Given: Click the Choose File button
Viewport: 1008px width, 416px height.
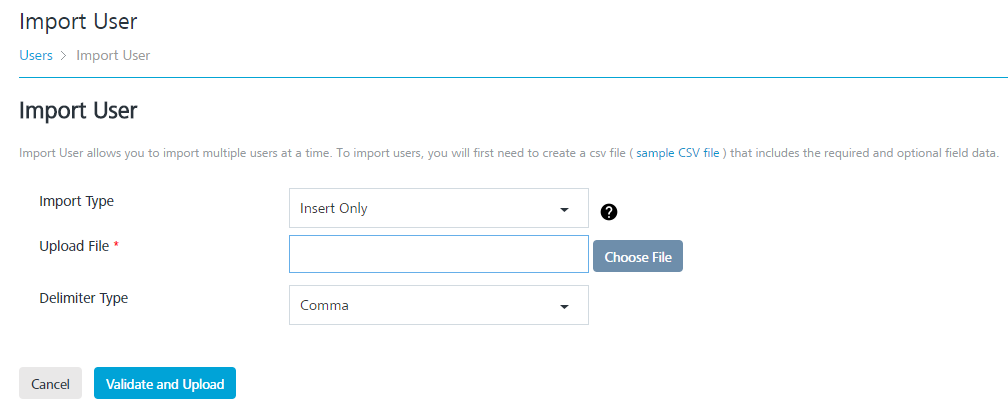Looking at the screenshot, I should (638, 257).
